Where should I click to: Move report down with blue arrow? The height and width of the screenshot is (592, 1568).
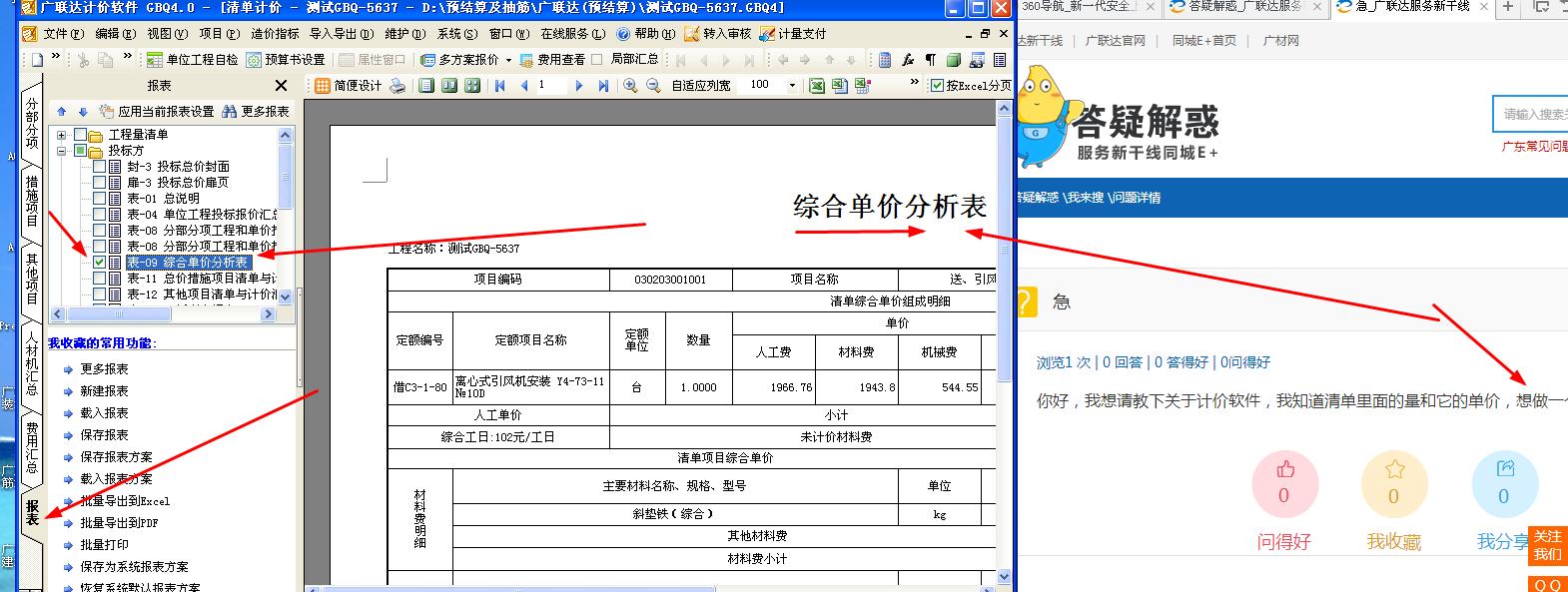click(x=83, y=112)
